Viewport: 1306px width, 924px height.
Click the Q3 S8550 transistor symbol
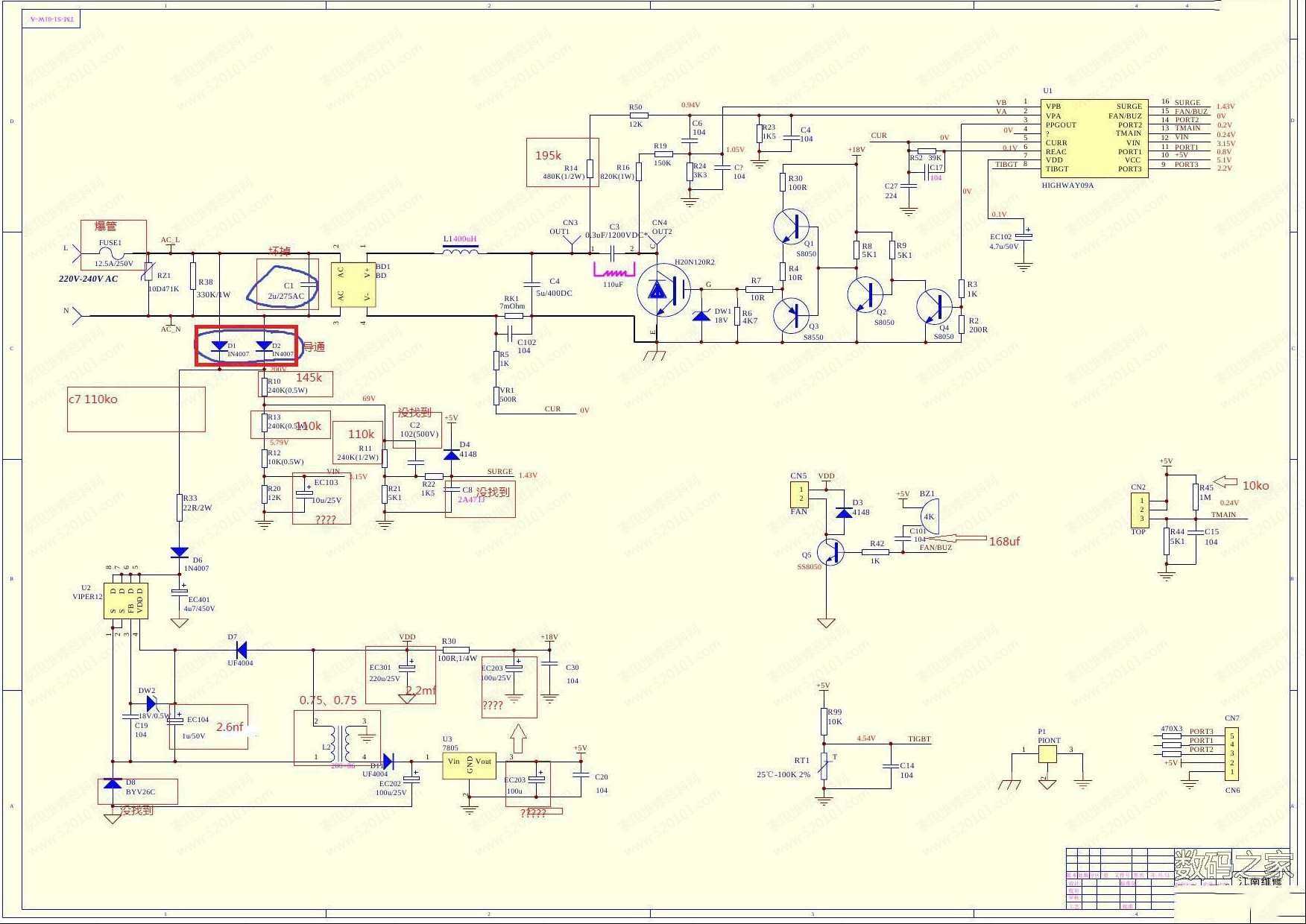pyautogui.click(x=791, y=315)
